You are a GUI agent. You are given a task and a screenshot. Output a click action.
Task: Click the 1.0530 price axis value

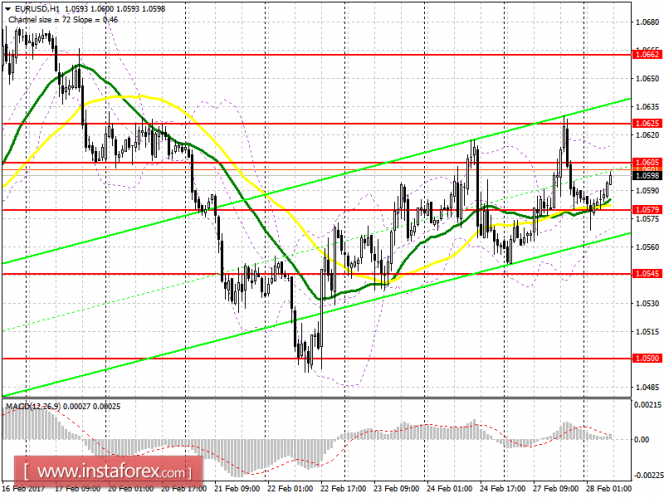648,303
